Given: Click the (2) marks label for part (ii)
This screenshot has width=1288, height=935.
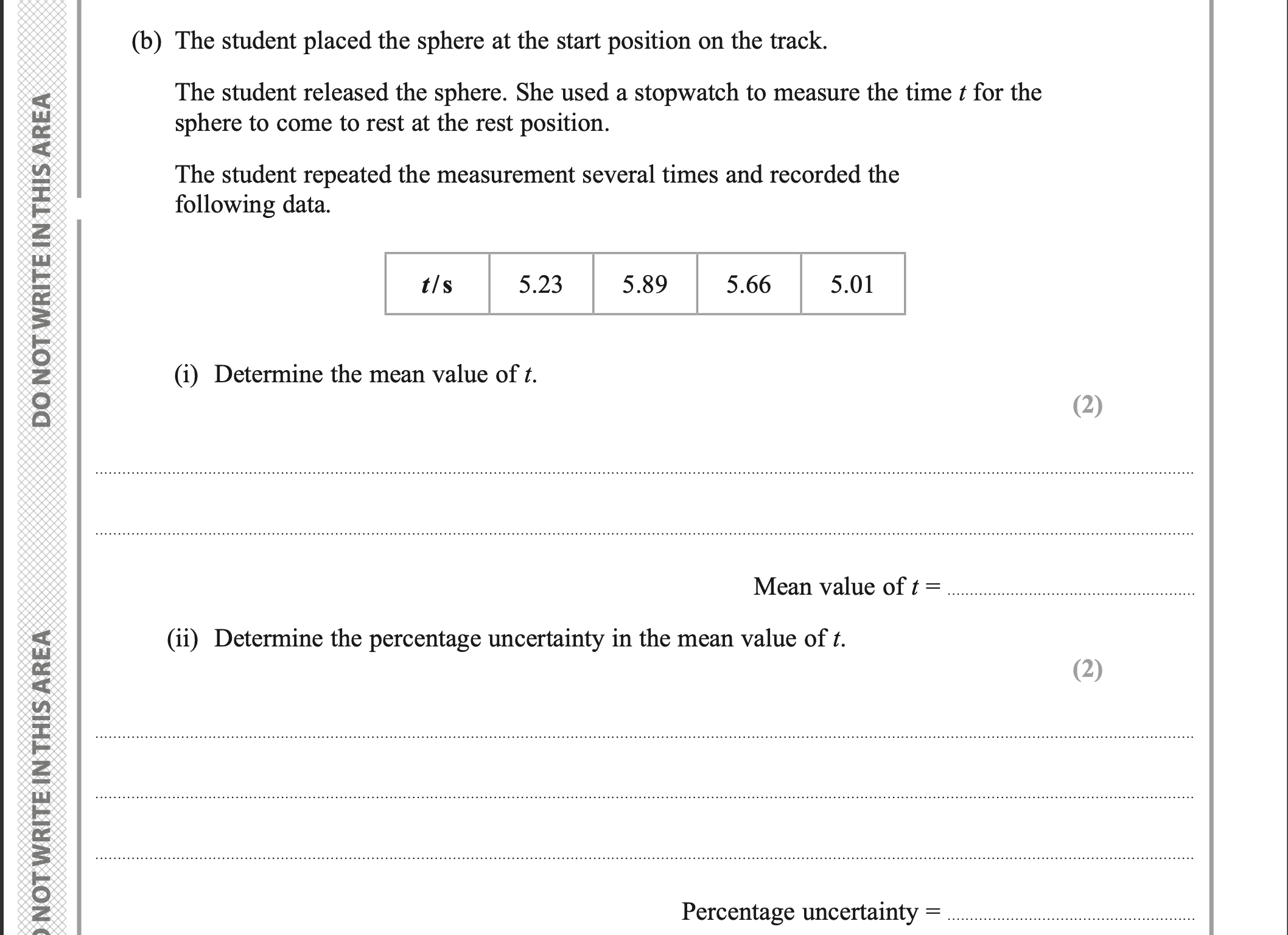Looking at the screenshot, I should click(1087, 670).
